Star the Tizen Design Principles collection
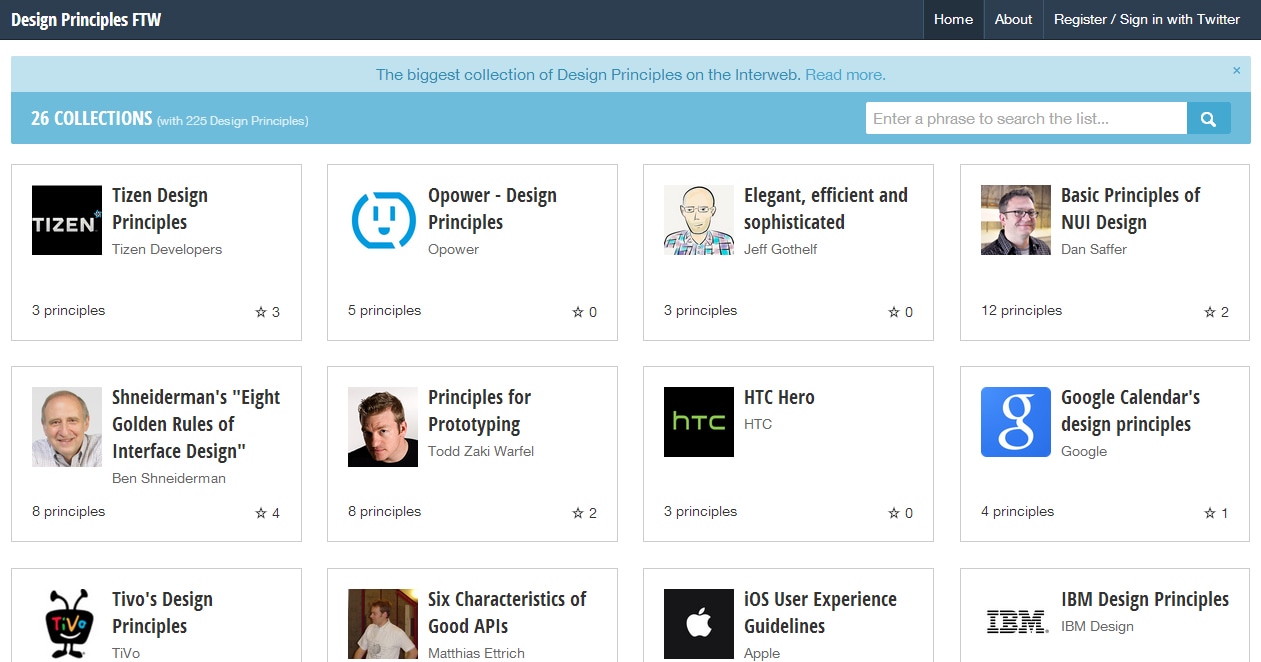The image size is (1261, 662). pos(261,312)
